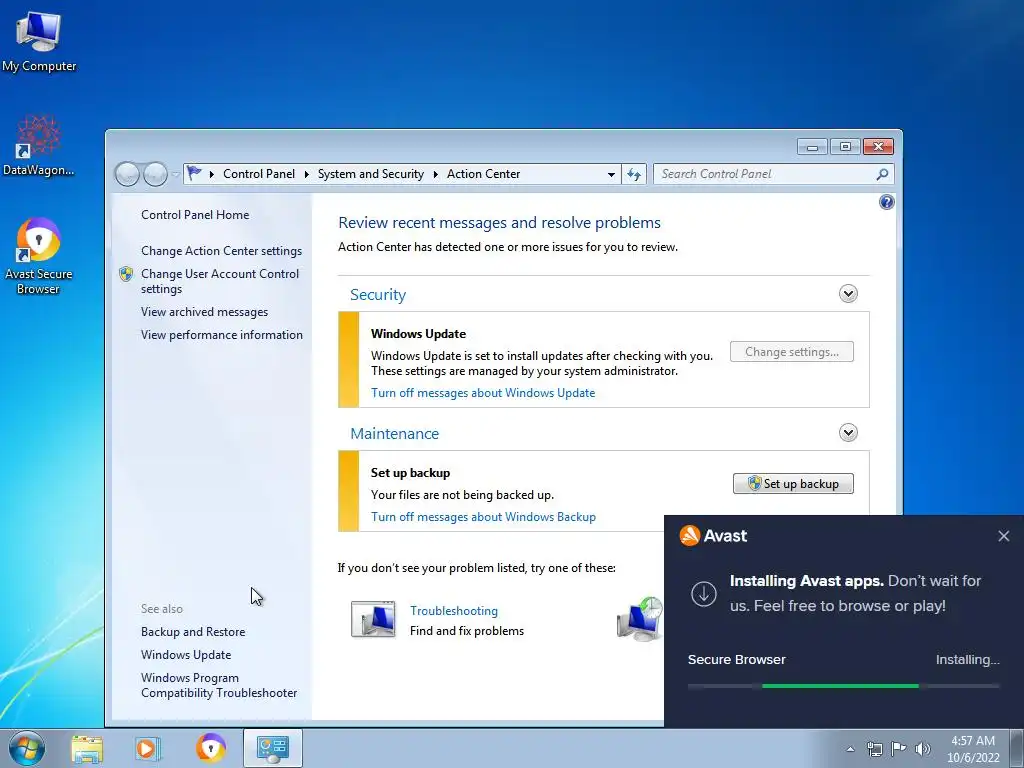Select Action Center breadcrumb
1024x768 pixels.
tap(483, 174)
